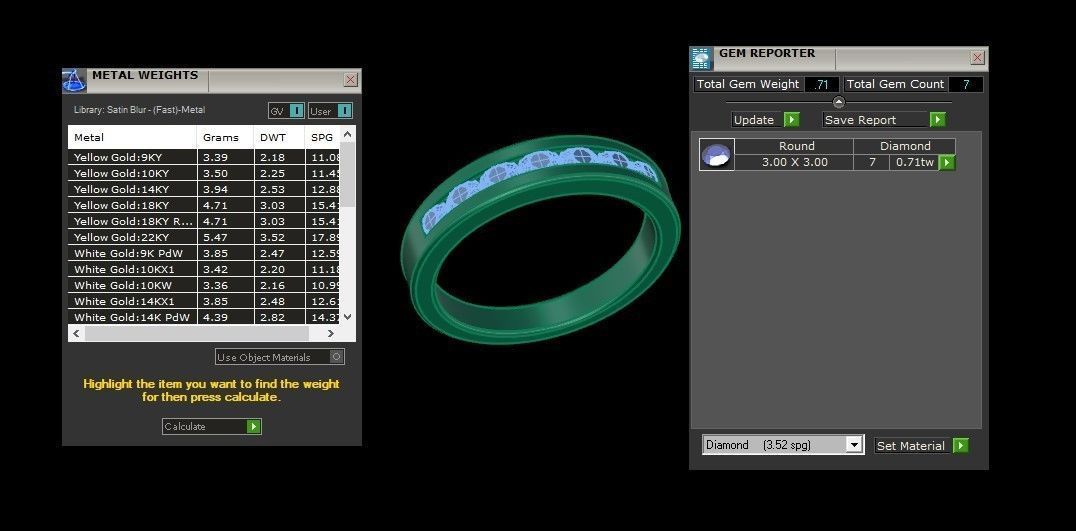Sort by the SPG column header
The image size is (1076, 531).
(323, 137)
